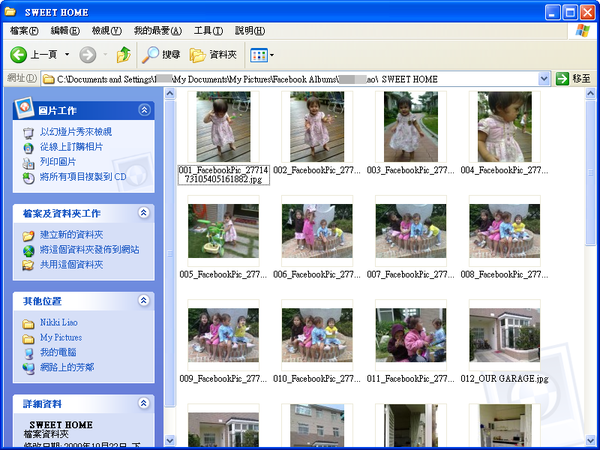Click the share this folder icon
This screenshot has width=600, height=450.
(28, 265)
